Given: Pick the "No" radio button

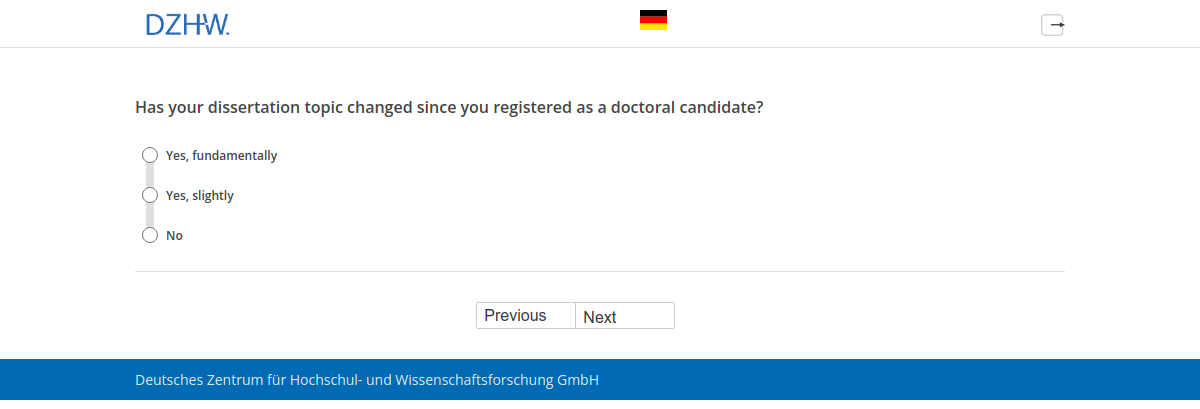Looking at the screenshot, I should 150,235.
